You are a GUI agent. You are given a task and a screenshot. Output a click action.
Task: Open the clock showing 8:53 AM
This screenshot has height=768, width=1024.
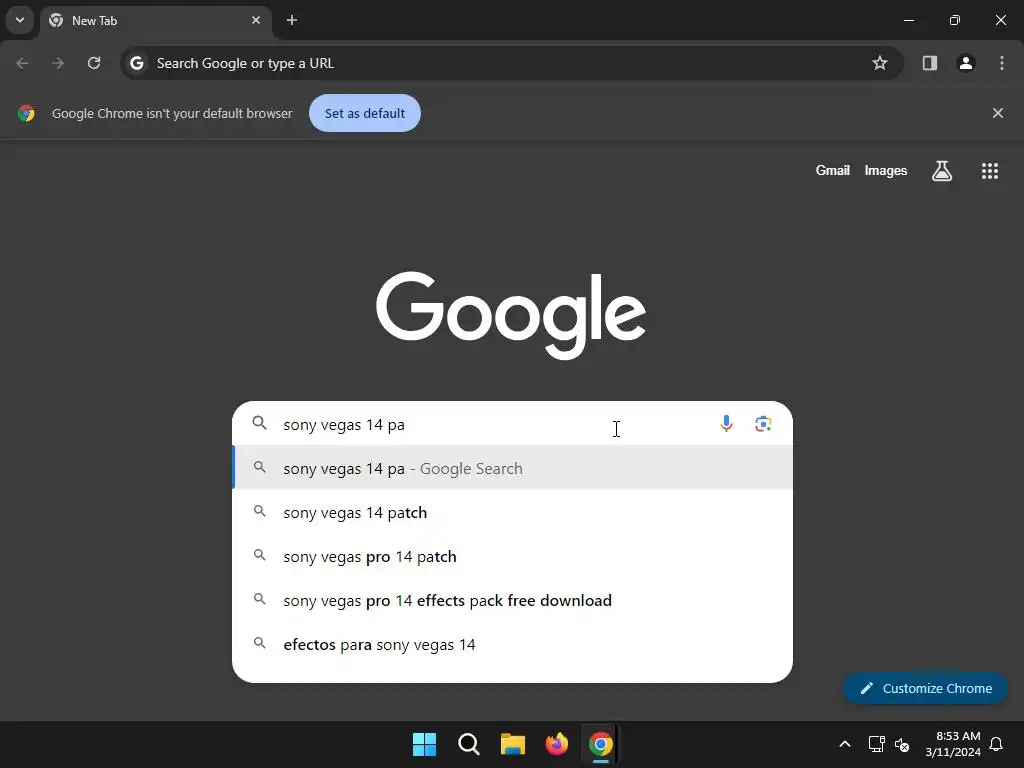(x=953, y=744)
